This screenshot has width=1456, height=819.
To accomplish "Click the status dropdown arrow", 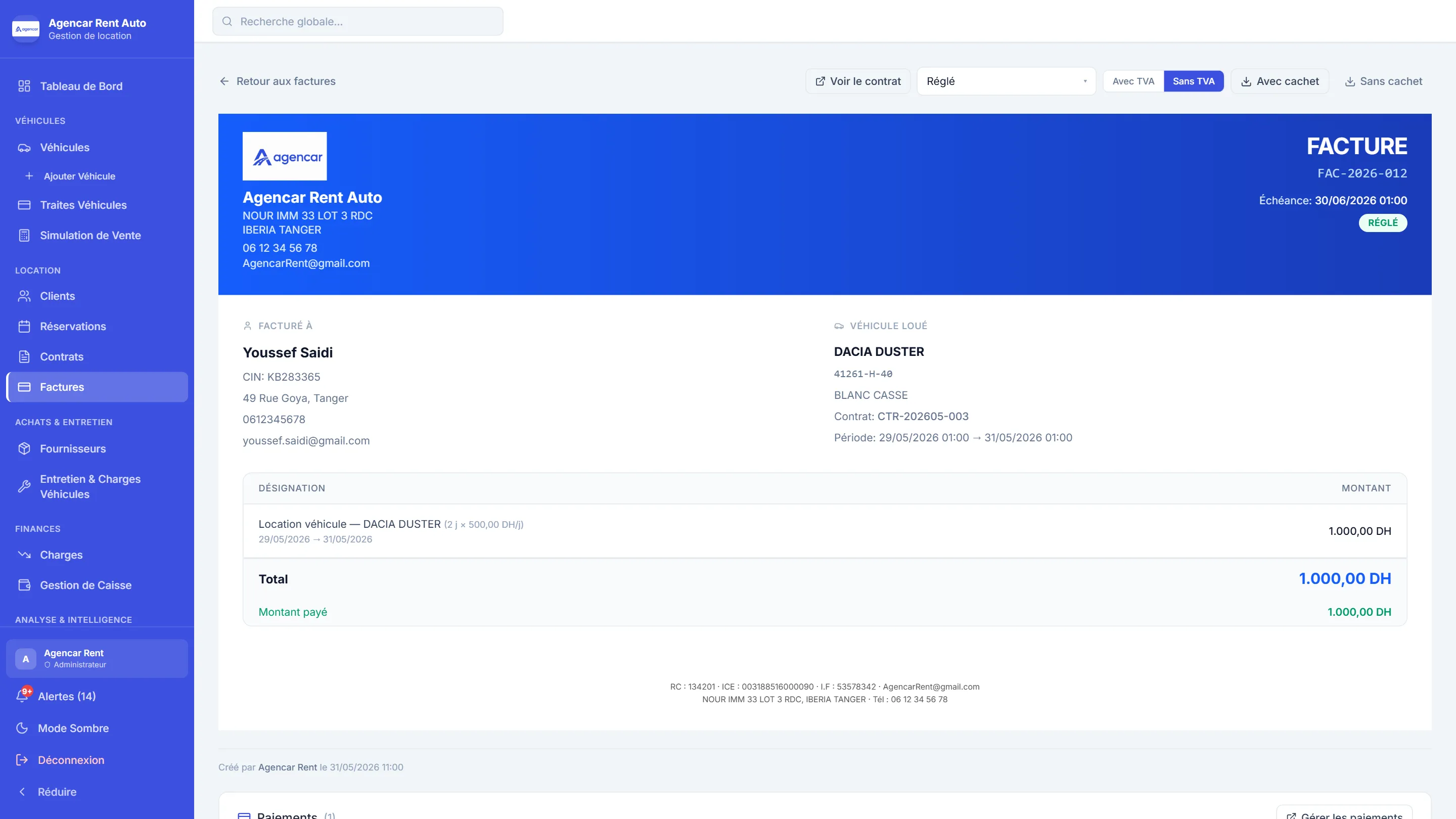I will click(x=1084, y=81).
